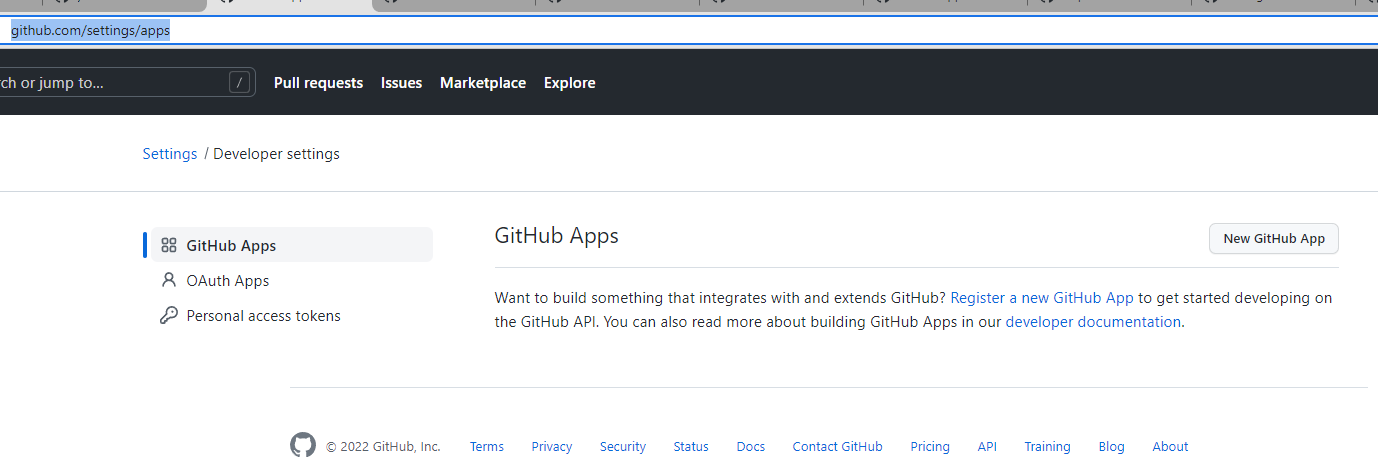Open Marketplace in the top navigation
The image size is (1378, 457).
click(483, 83)
